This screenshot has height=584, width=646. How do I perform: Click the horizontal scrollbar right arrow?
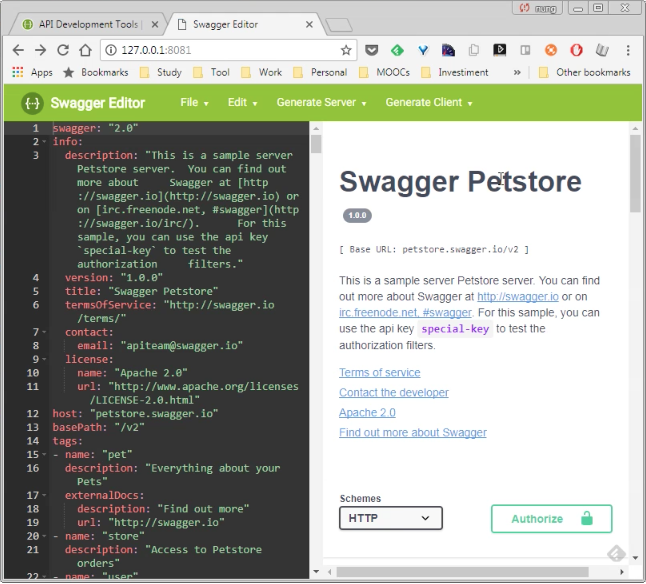pyautogui.click(x=622, y=572)
